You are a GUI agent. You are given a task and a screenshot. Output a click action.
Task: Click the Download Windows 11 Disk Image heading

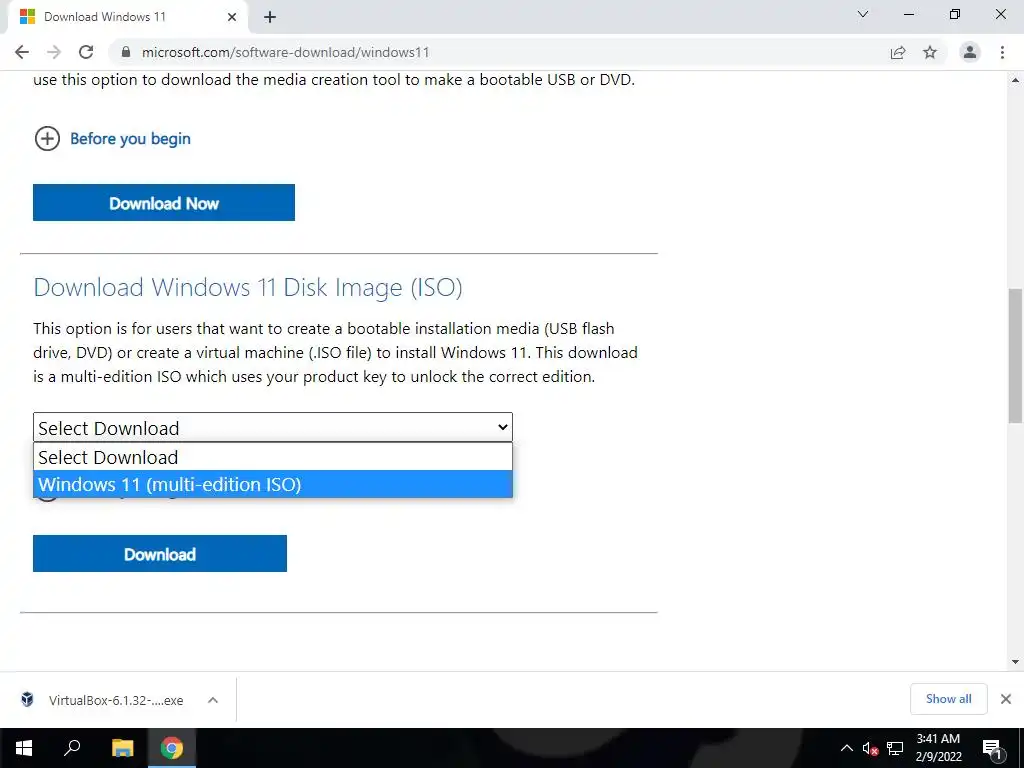point(248,287)
